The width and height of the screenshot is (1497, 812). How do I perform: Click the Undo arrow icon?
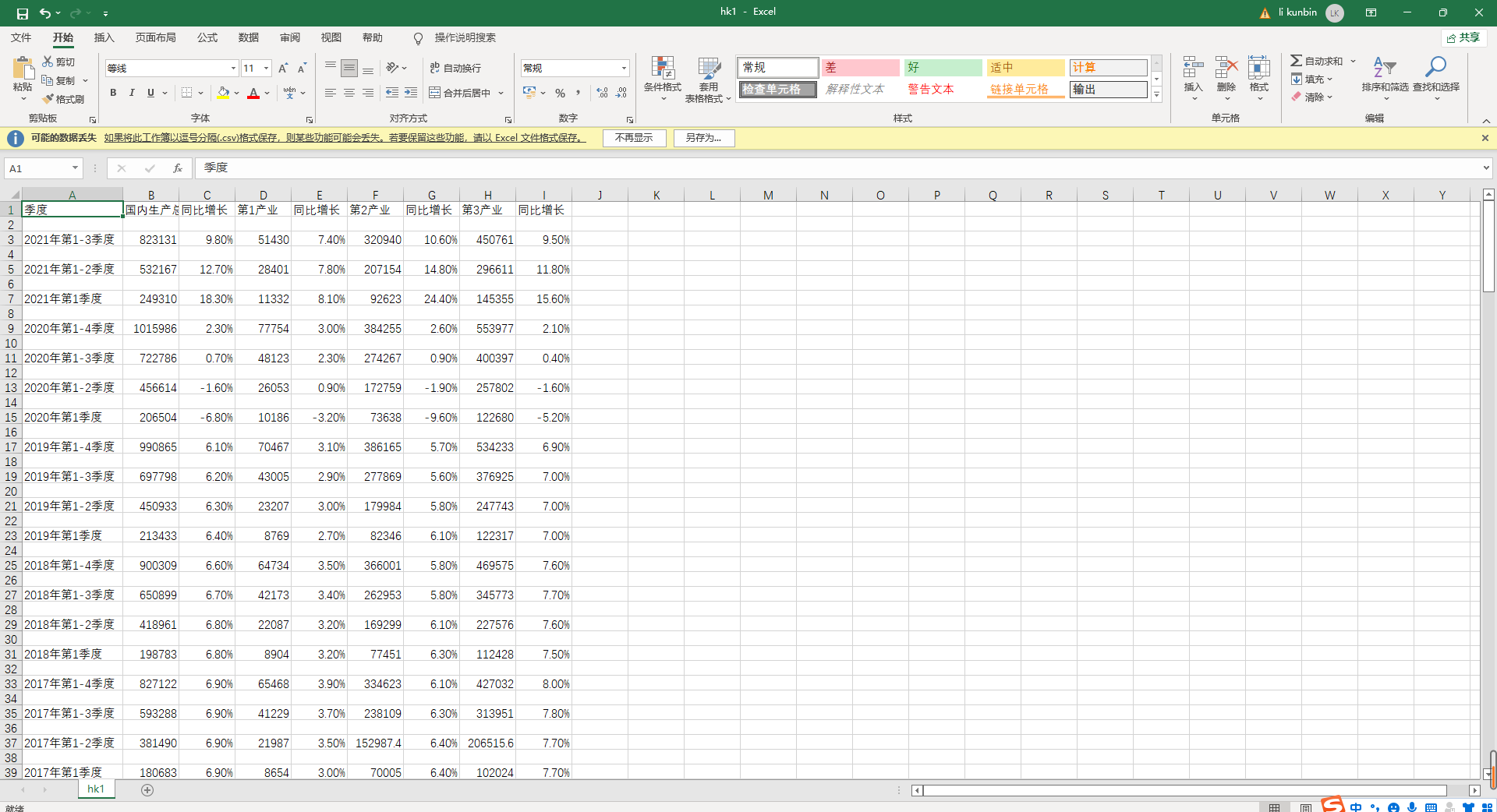click(45, 13)
